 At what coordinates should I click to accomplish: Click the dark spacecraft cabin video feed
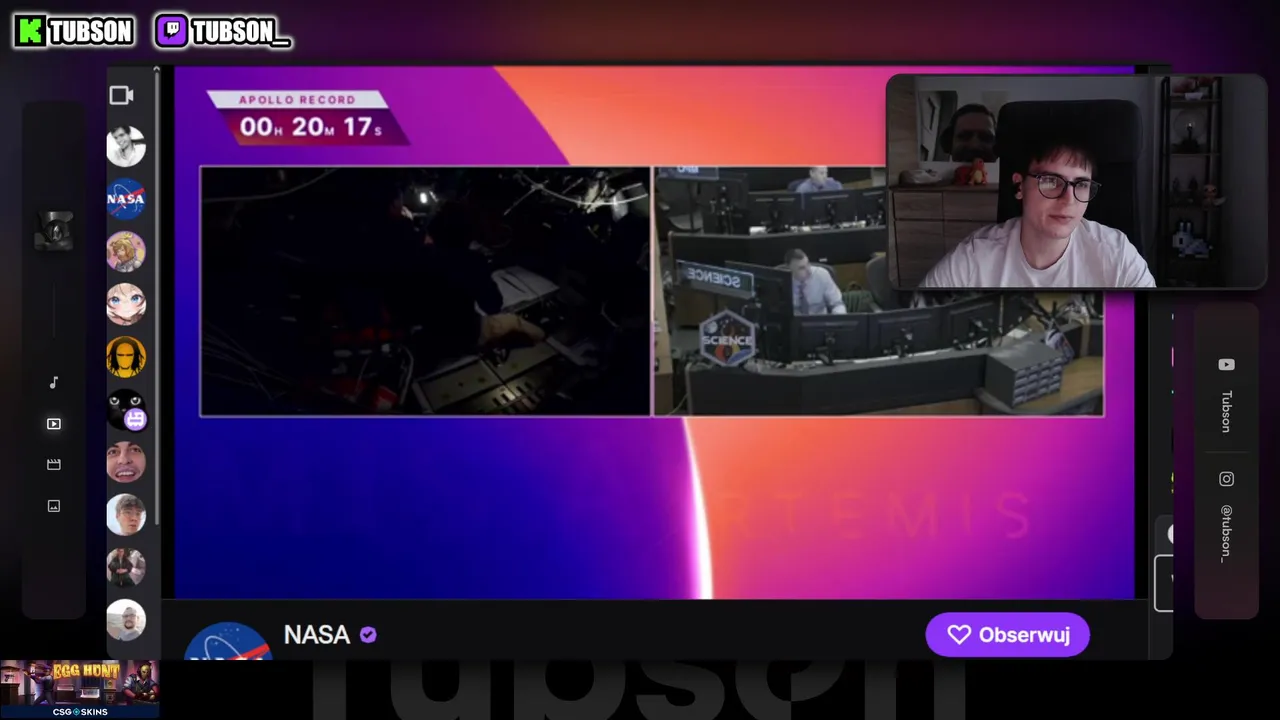tap(425, 291)
